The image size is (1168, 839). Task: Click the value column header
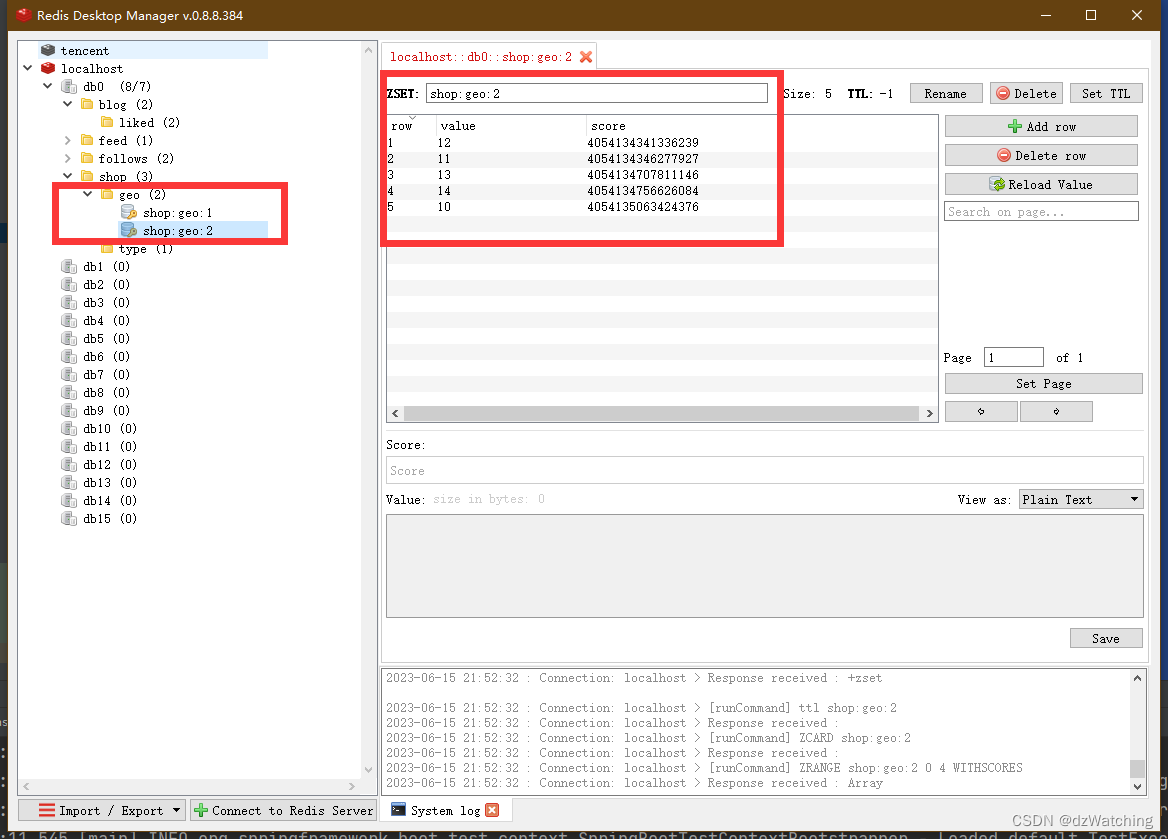click(511, 126)
